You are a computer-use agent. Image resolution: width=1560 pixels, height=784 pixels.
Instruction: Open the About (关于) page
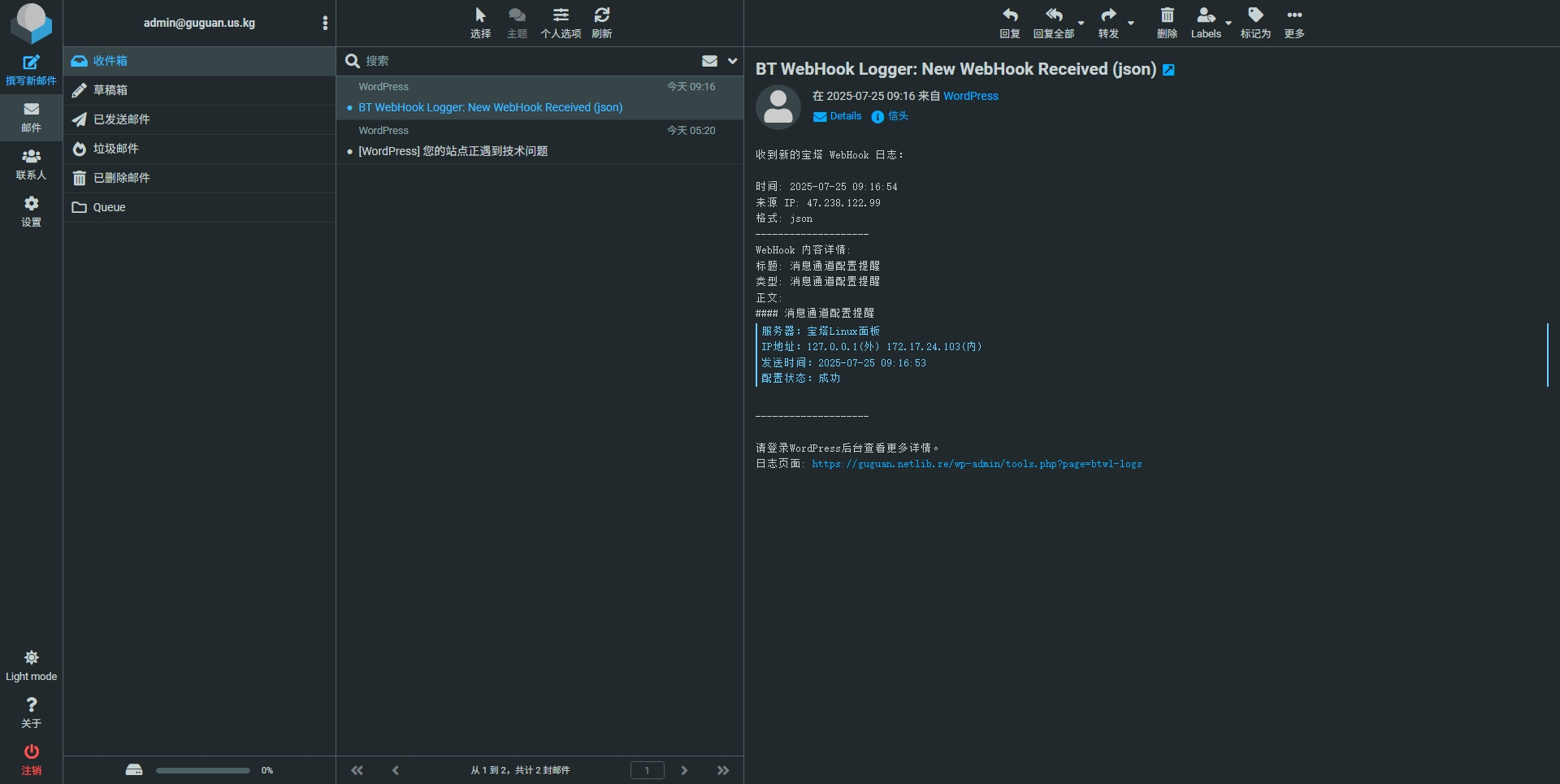[x=31, y=713]
